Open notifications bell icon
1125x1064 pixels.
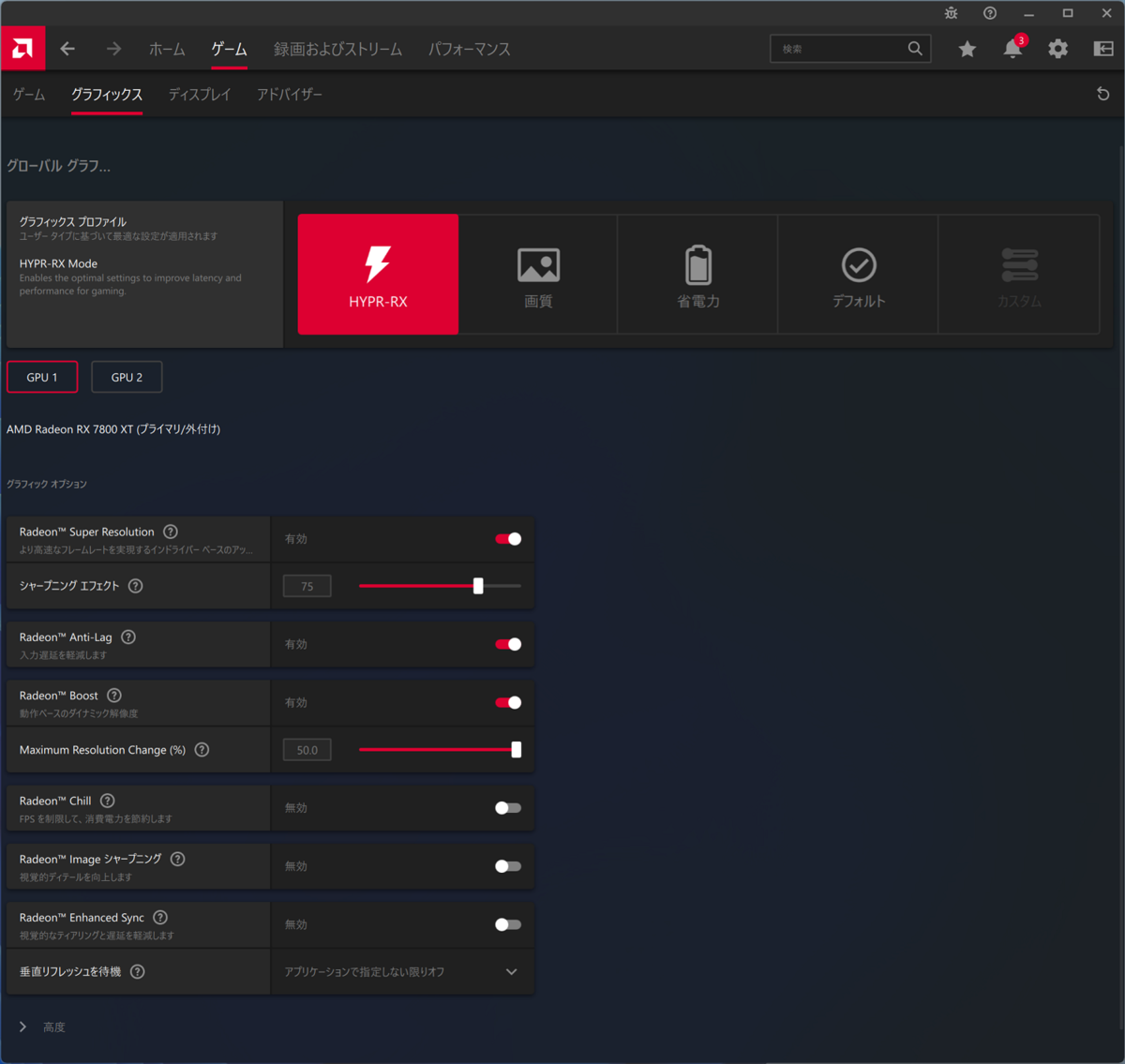click(1012, 49)
